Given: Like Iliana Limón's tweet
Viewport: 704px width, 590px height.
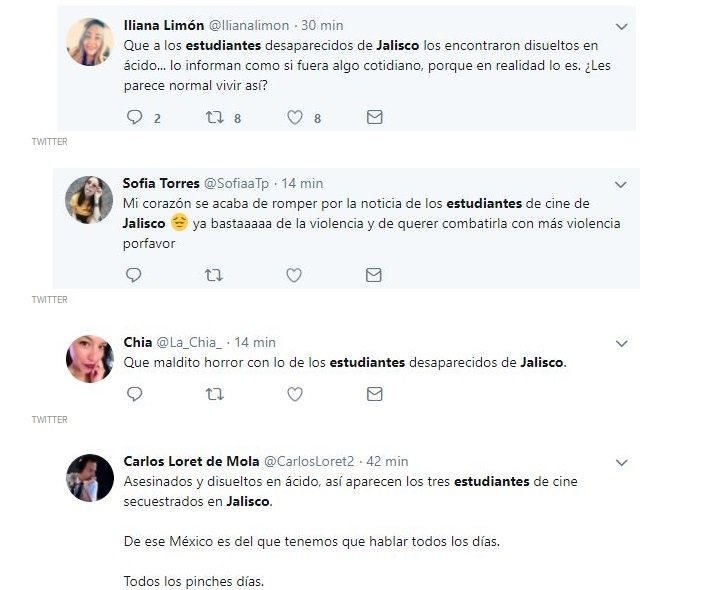Looking at the screenshot, I should click(x=295, y=117).
